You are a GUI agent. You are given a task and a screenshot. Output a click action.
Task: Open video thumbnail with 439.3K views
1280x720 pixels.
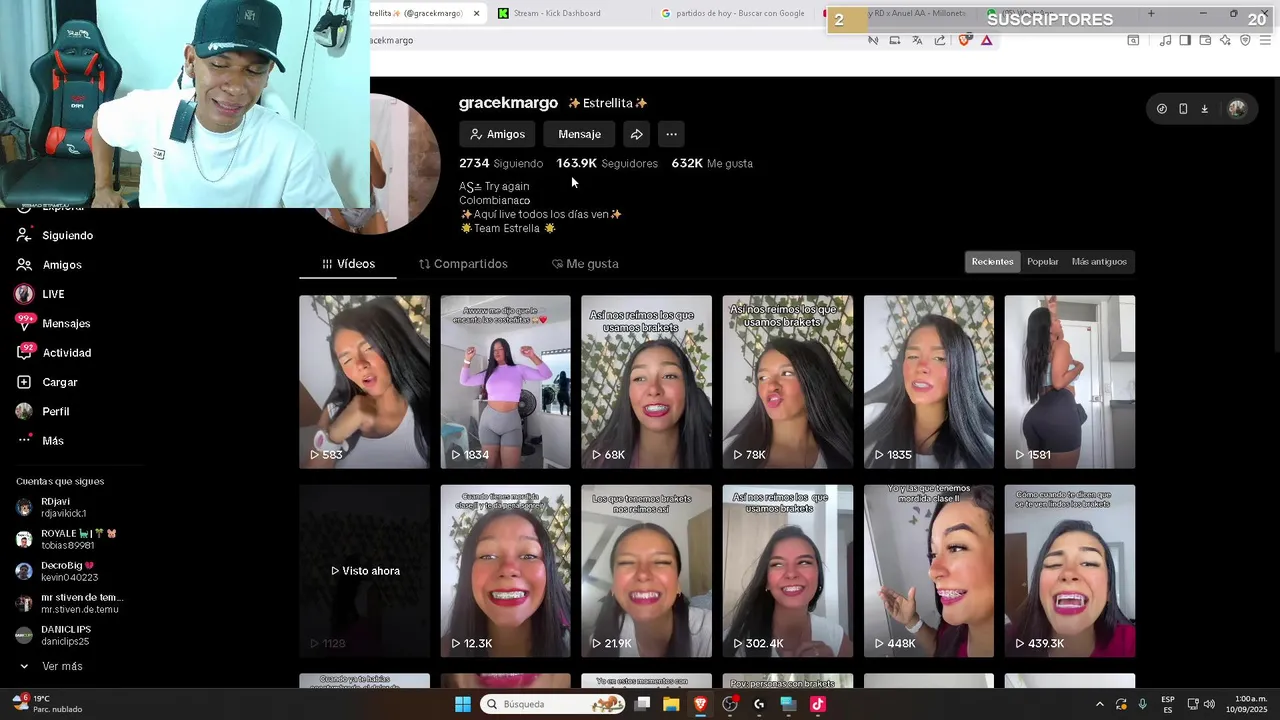click(1070, 571)
